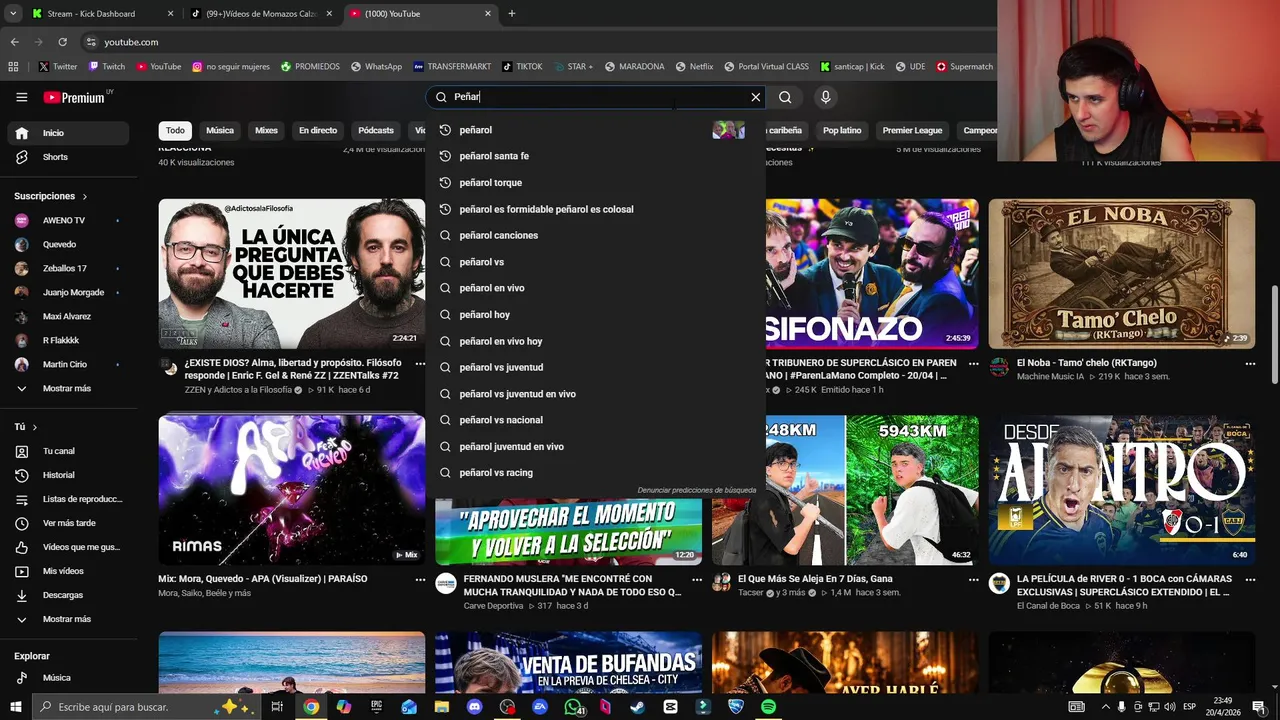
Task: Select the Premier League filter chip
Action: [x=912, y=131]
